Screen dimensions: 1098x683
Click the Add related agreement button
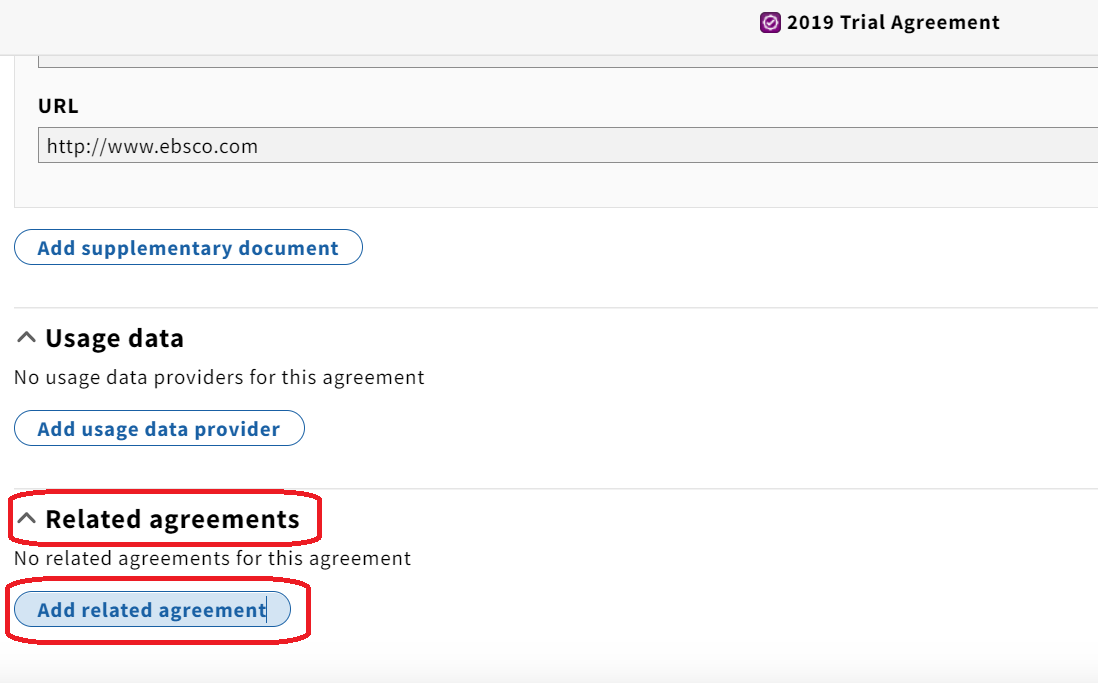point(152,609)
